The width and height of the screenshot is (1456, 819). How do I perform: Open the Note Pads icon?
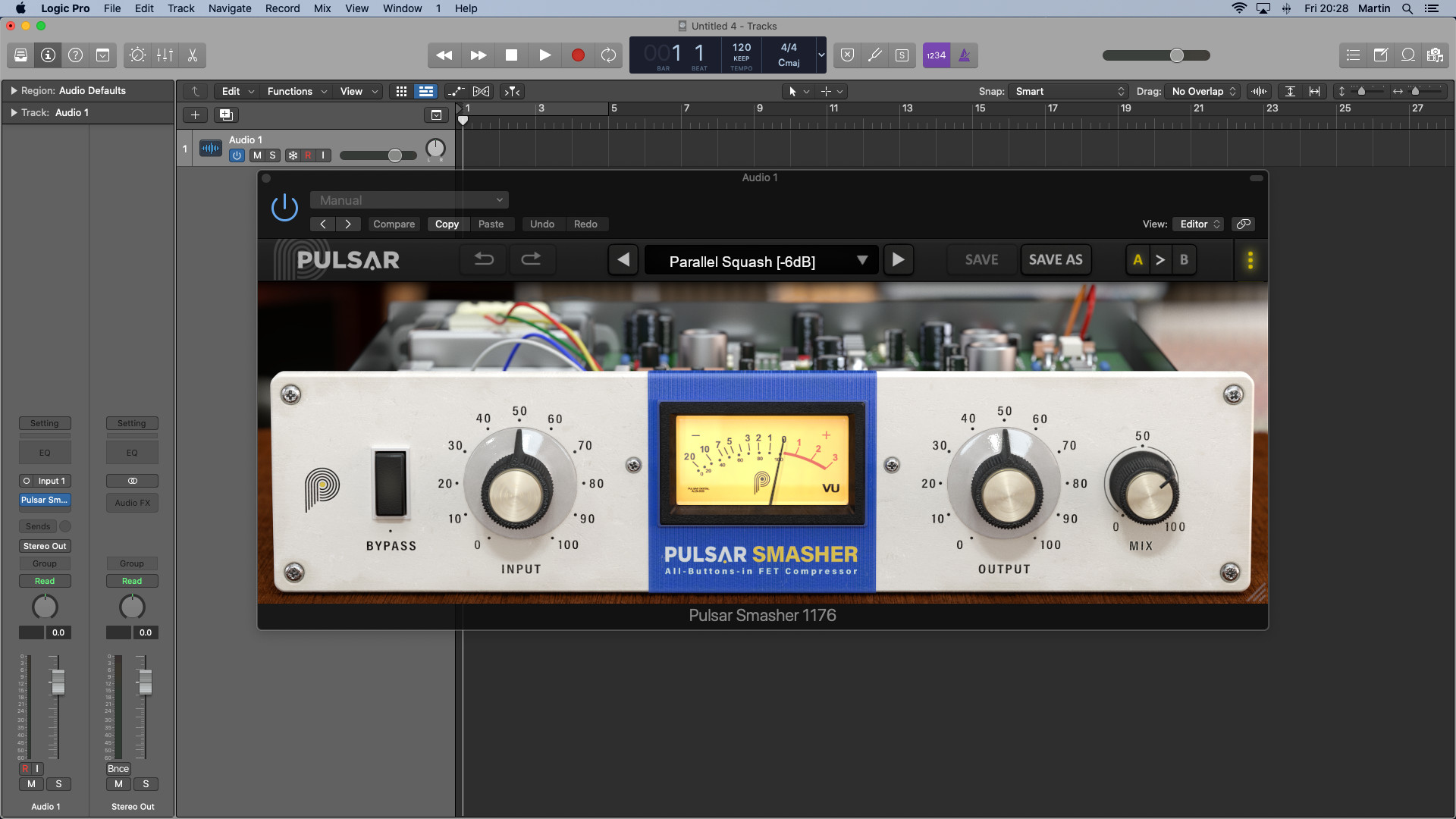[x=1380, y=55]
